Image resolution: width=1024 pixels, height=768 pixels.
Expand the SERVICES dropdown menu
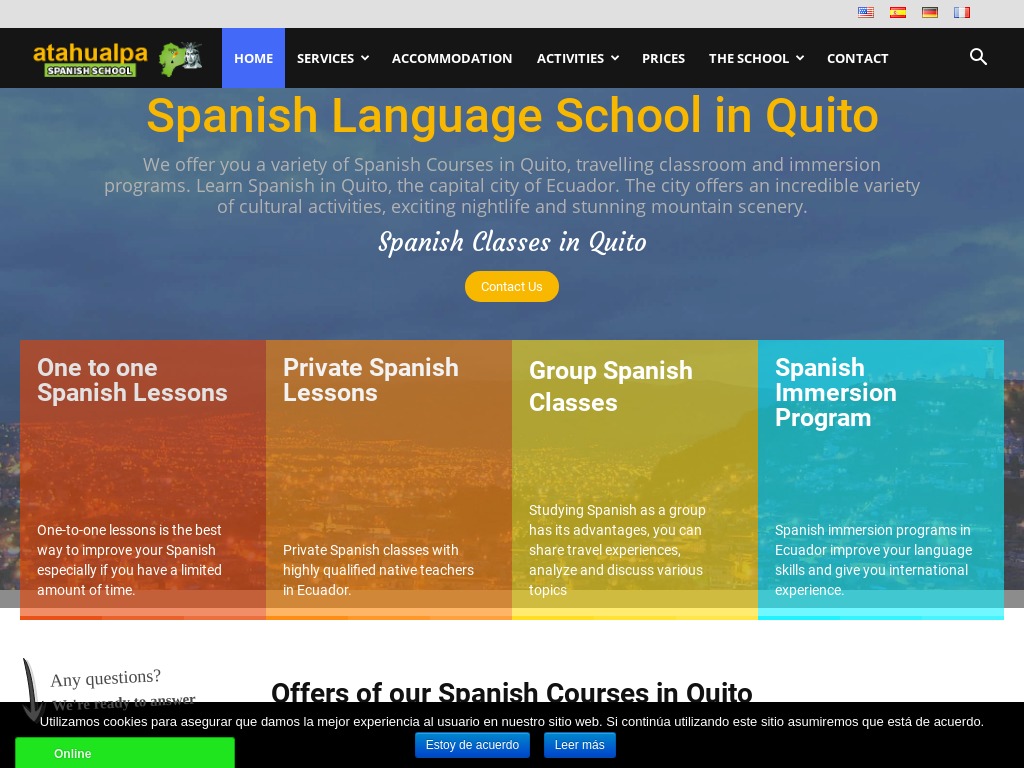(332, 58)
